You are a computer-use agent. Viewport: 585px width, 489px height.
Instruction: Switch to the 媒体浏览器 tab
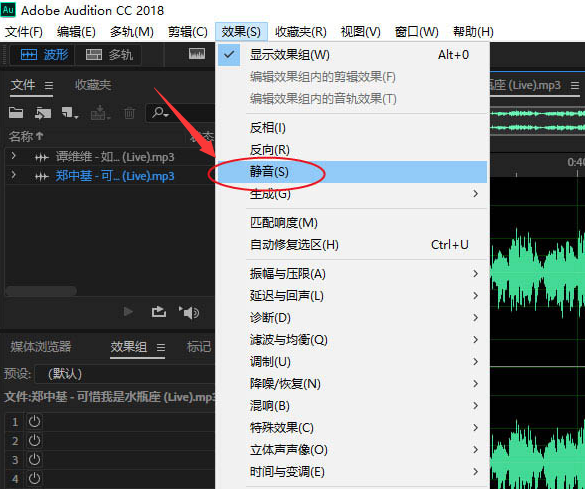click(x=41, y=347)
